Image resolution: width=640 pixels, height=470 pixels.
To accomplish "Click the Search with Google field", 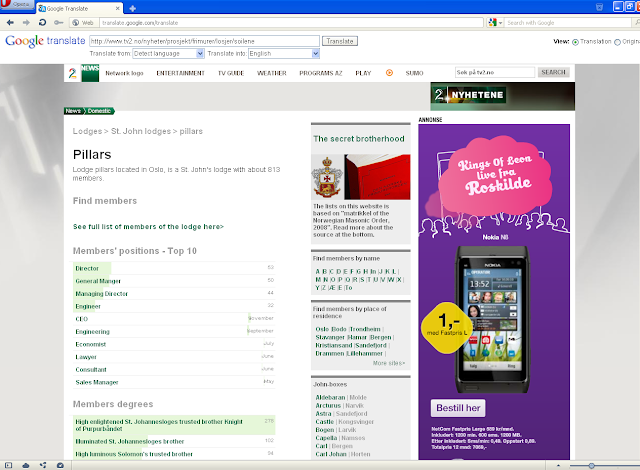I will [567, 23].
